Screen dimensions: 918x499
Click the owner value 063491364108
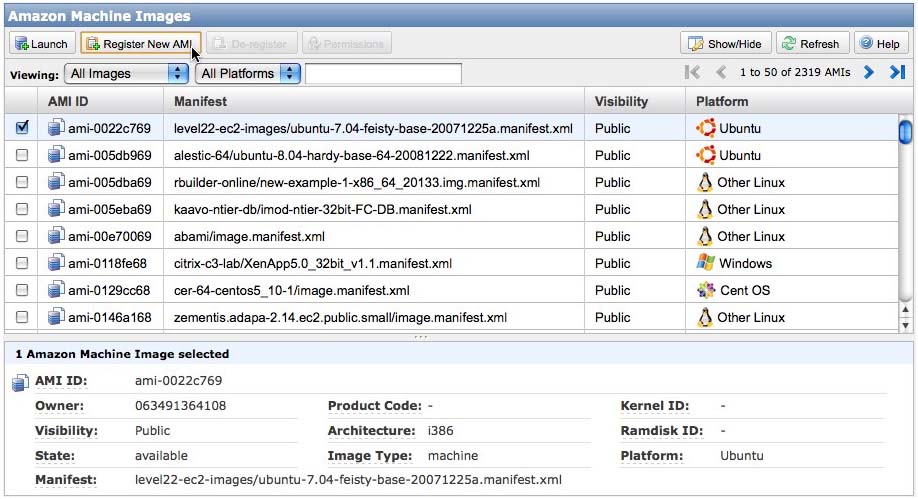180,405
